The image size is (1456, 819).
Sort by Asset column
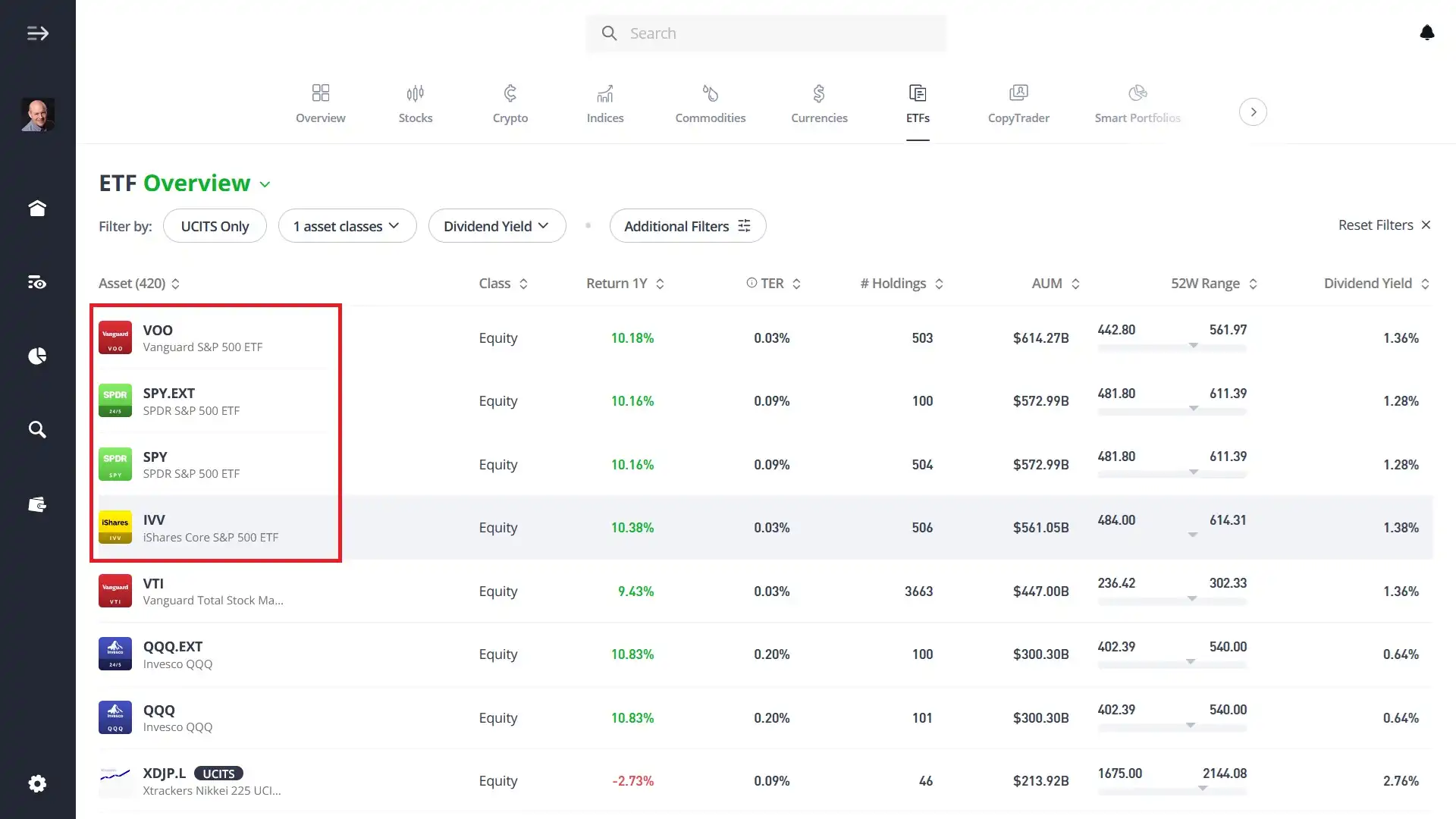tap(140, 284)
